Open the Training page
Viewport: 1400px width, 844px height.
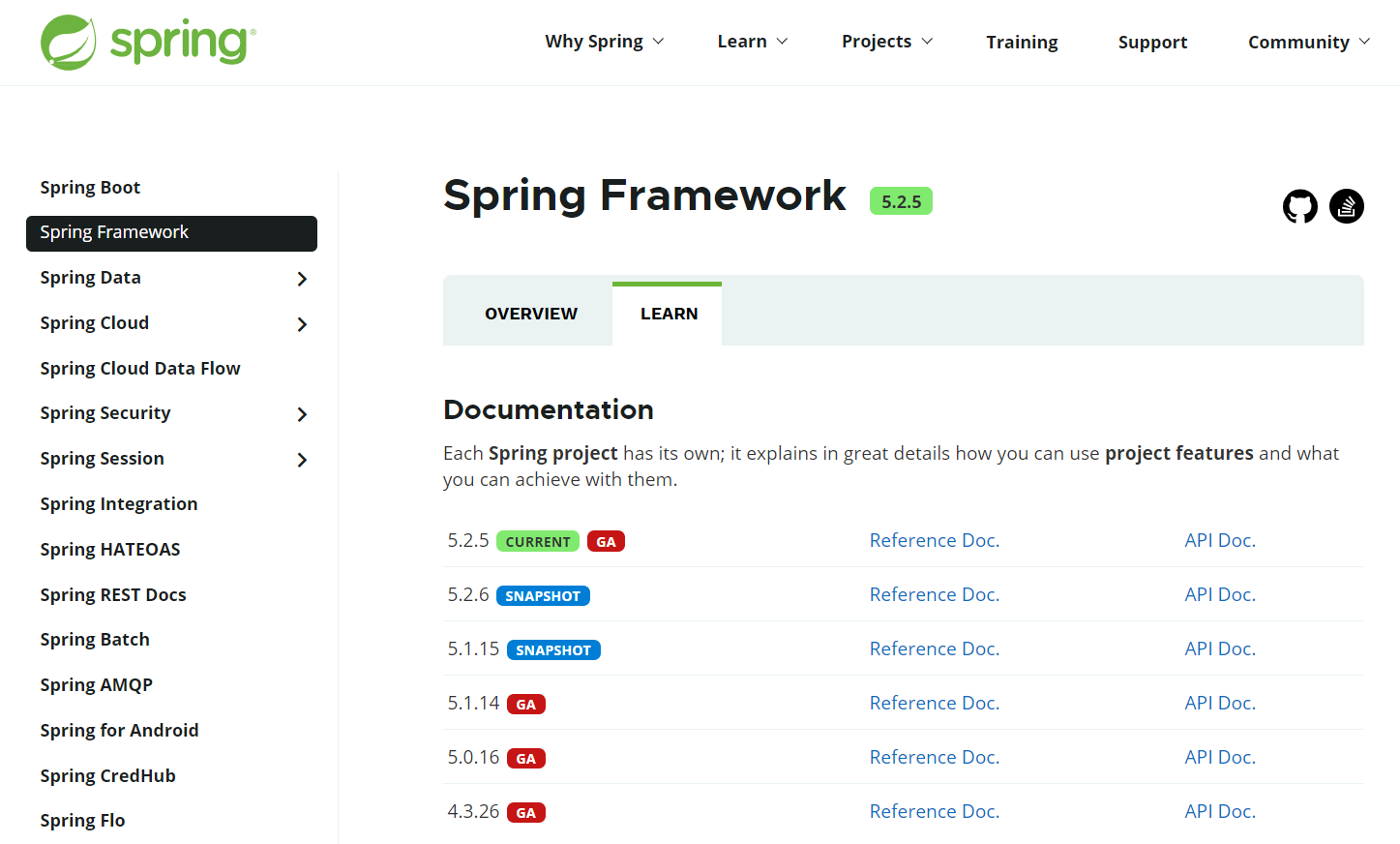[x=1022, y=42]
